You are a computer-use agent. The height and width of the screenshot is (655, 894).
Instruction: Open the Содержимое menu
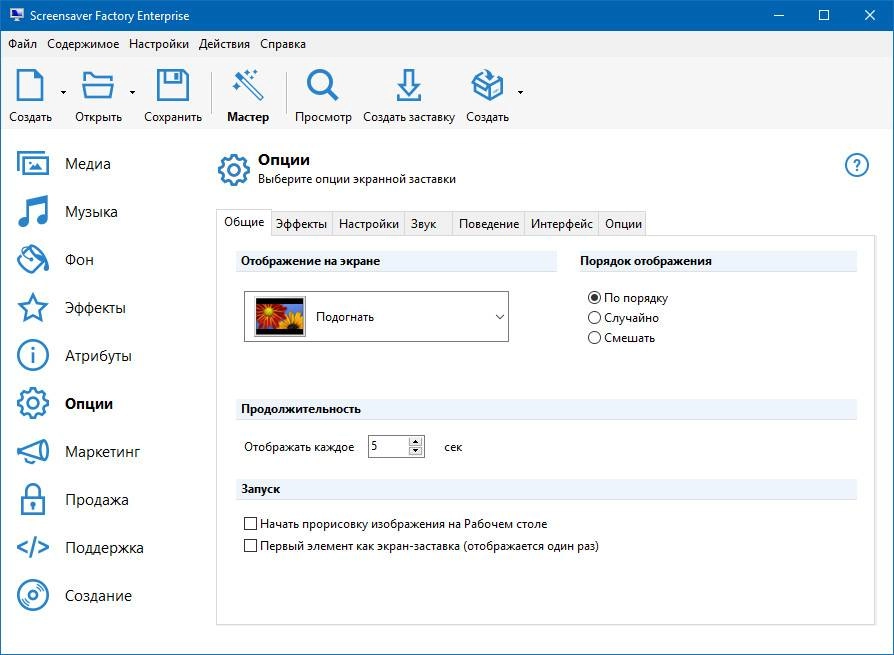83,44
